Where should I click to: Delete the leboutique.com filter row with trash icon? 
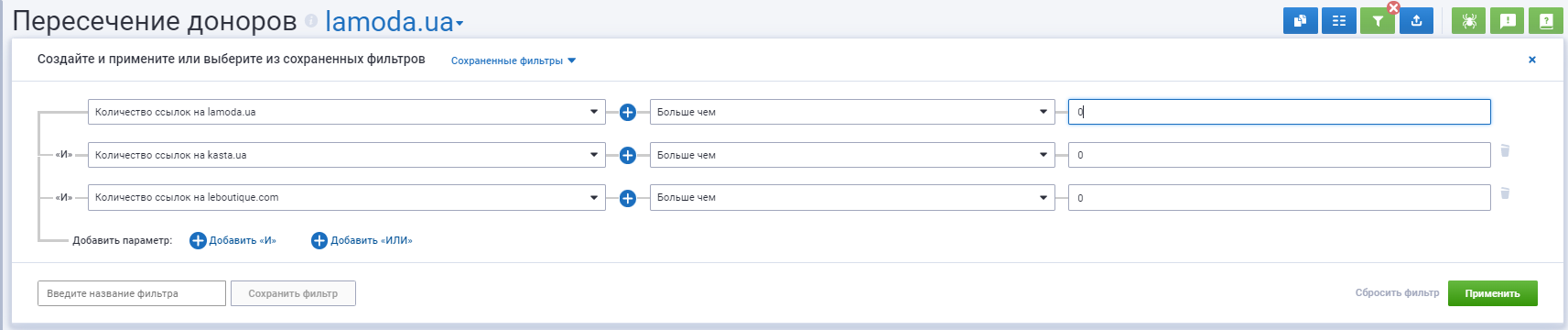click(1505, 193)
